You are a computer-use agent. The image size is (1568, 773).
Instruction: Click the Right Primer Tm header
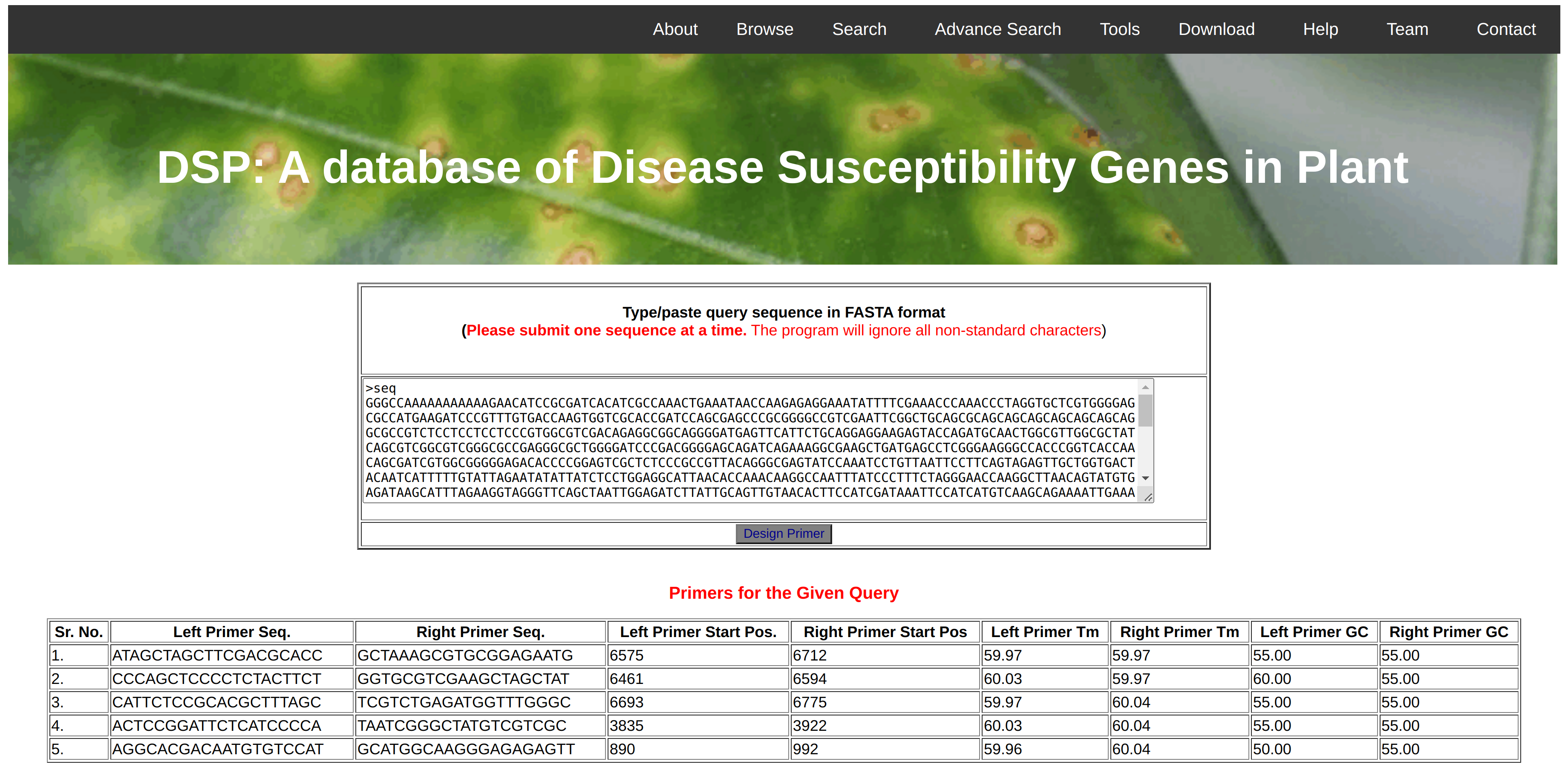click(1180, 632)
